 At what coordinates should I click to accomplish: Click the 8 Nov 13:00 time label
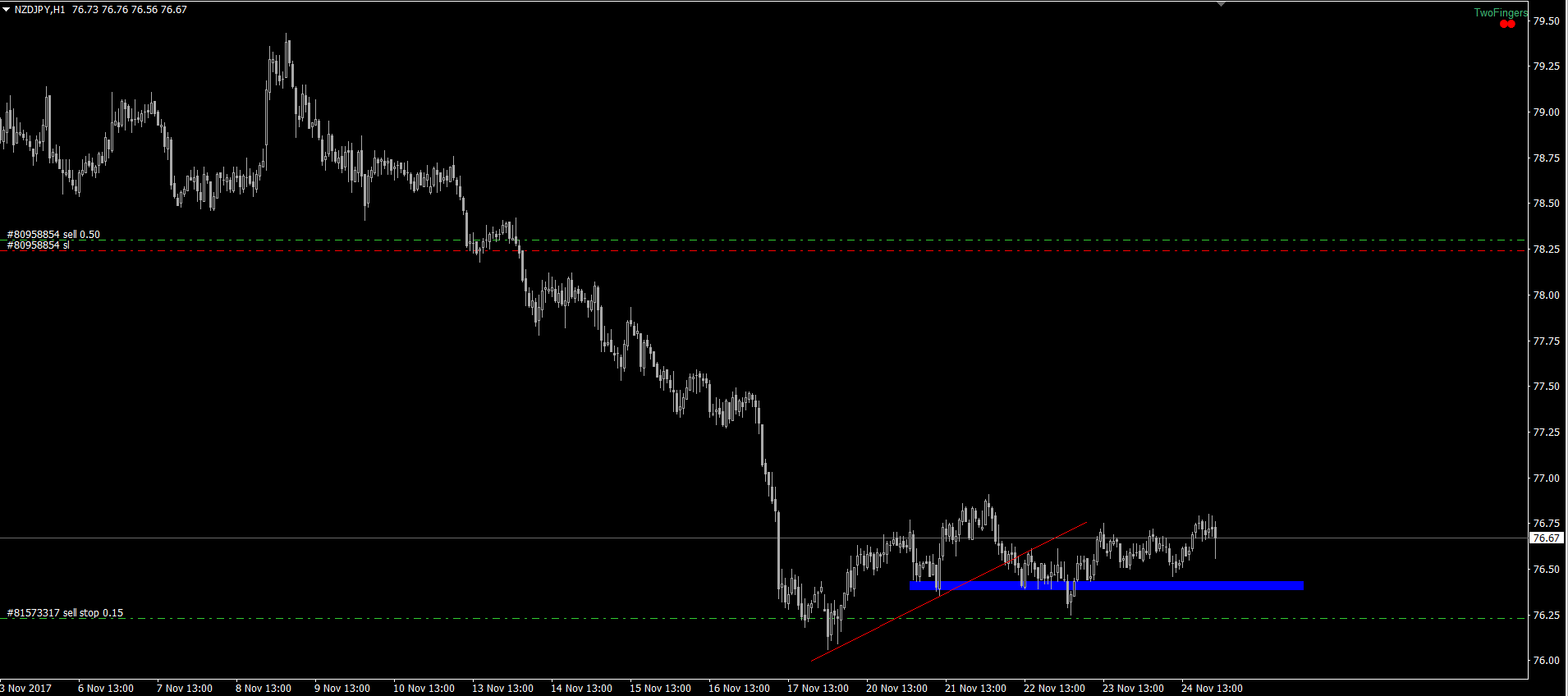pos(264,689)
